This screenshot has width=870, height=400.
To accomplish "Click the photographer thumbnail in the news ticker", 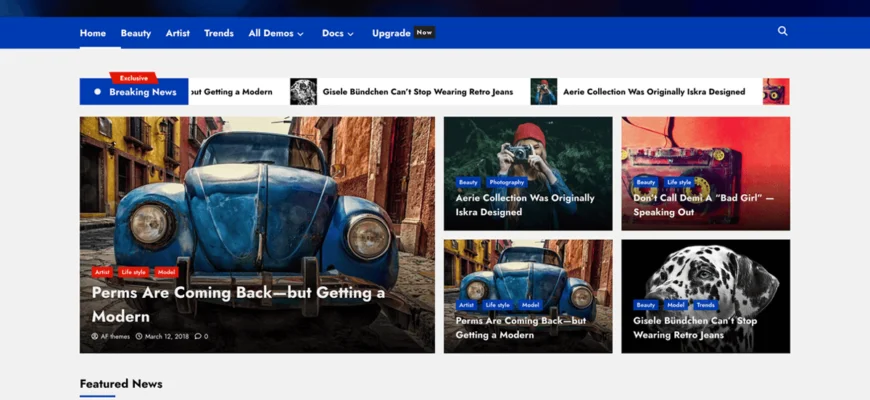I will [543, 92].
